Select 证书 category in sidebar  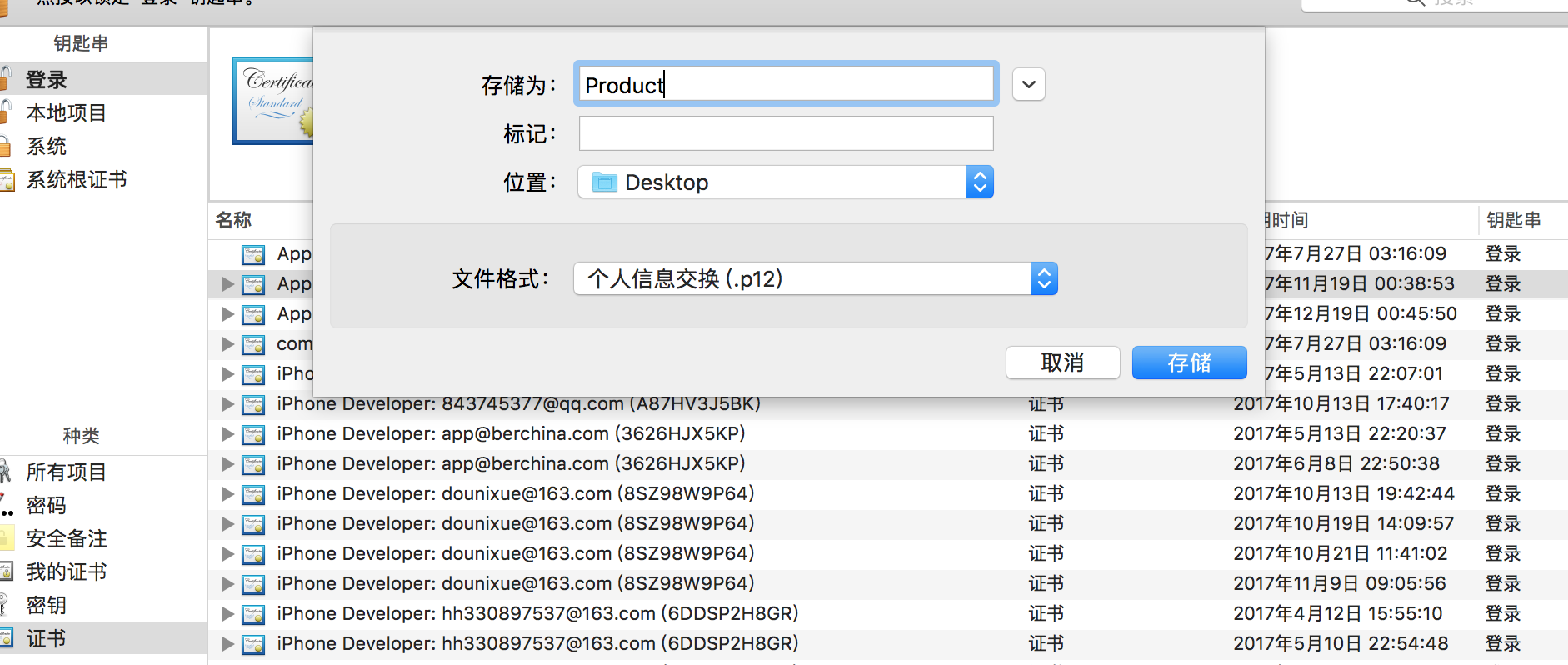click(x=47, y=638)
